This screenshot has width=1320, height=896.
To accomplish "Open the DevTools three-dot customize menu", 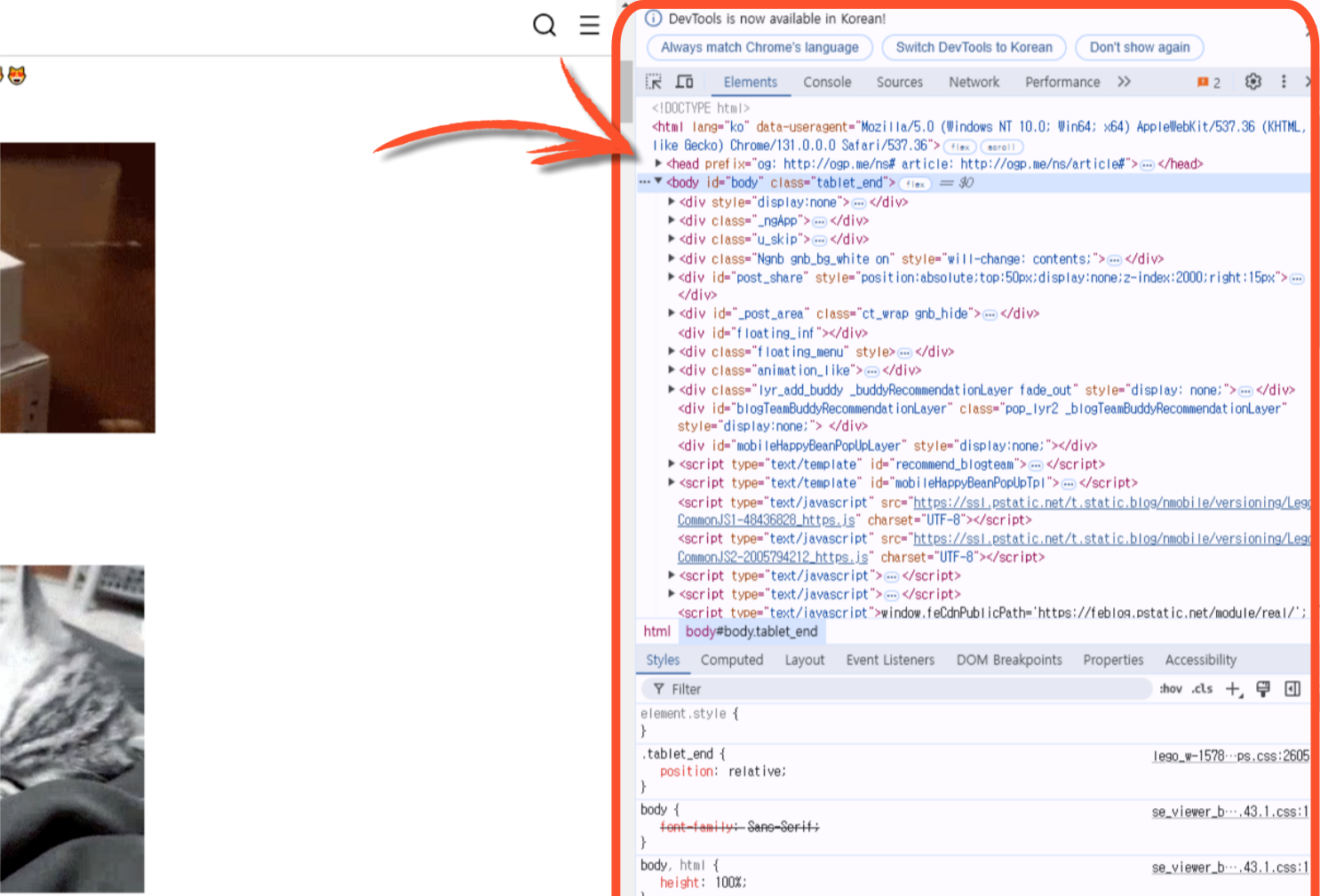I will point(1284,82).
